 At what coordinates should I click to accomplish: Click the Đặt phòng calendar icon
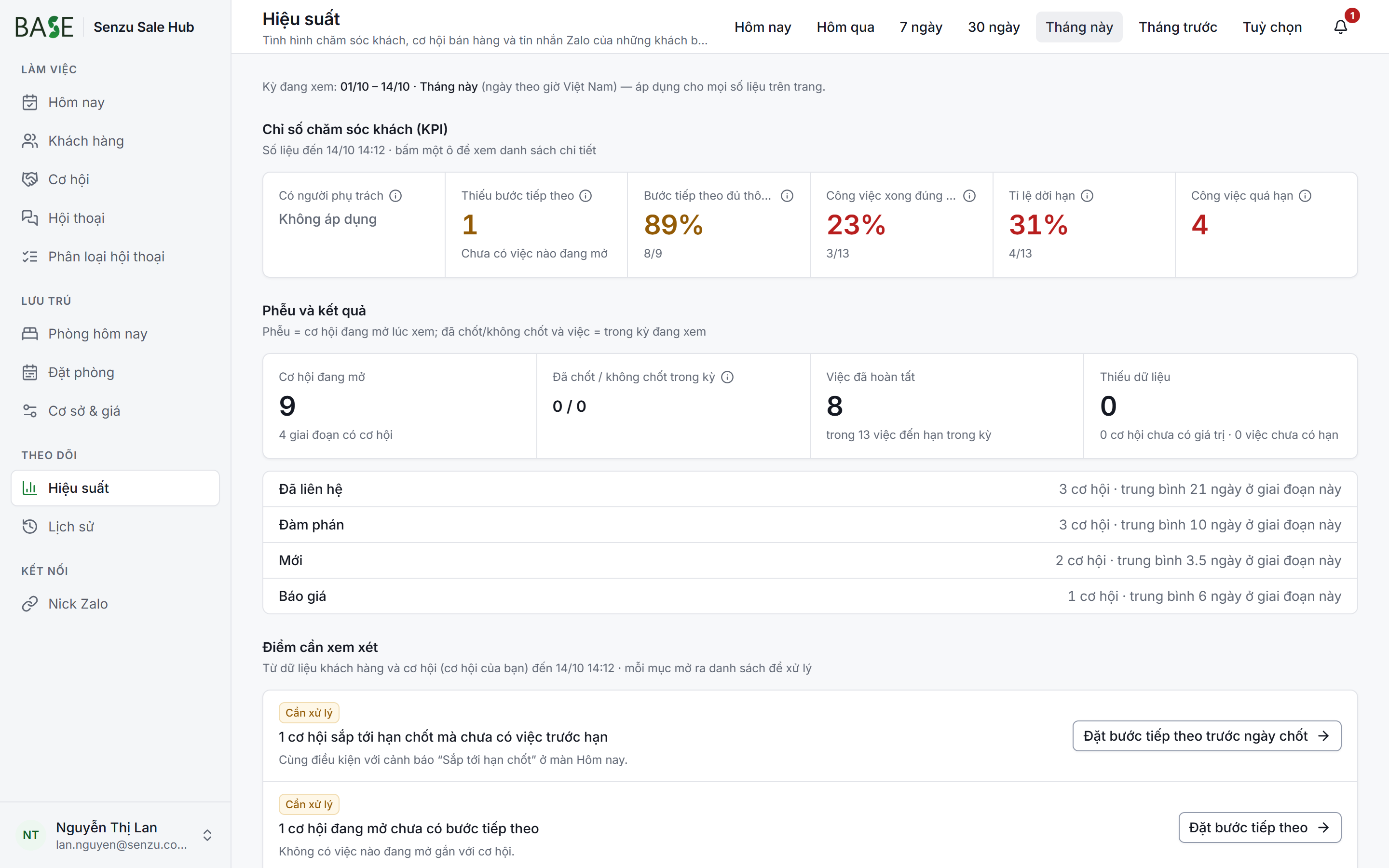pyautogui.click(x=30, y=372)
